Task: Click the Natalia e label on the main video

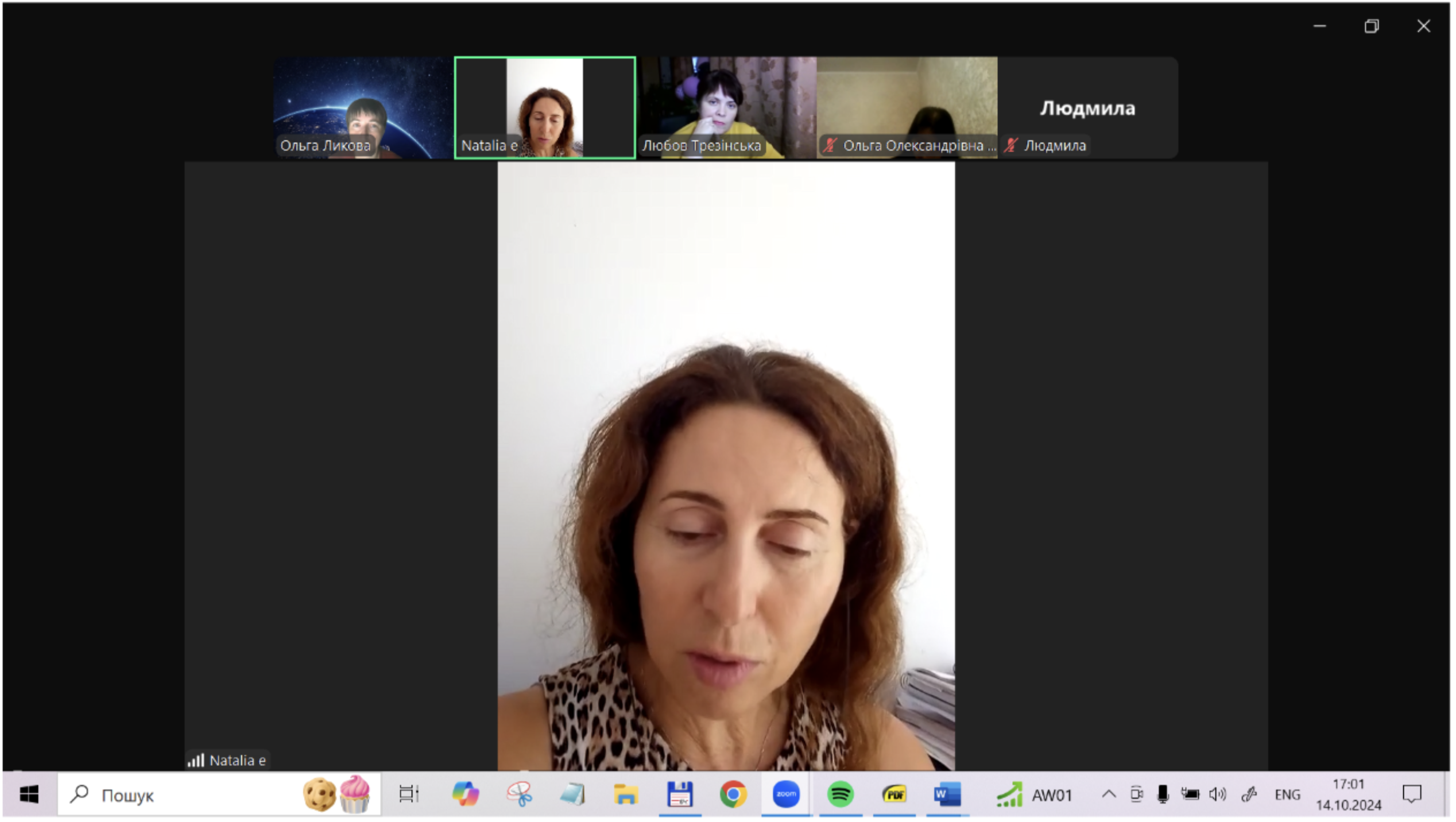Action: pyautogui.click(x=237, y=760)
